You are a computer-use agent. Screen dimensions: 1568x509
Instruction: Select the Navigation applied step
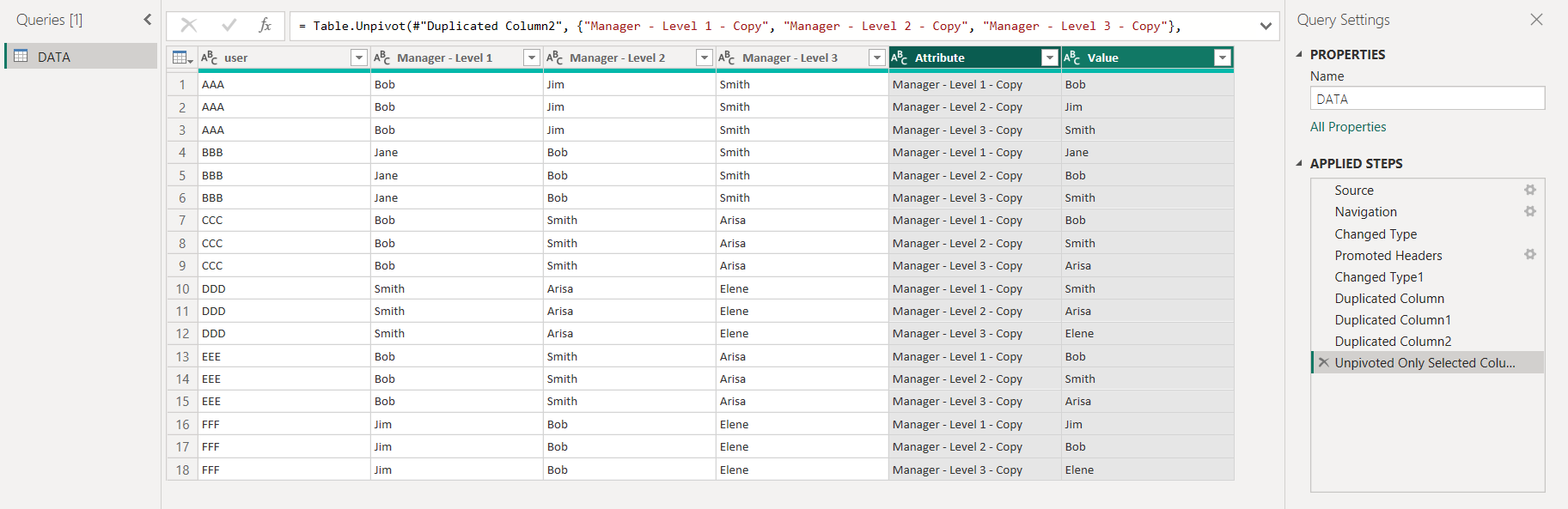pos(1427,212)
